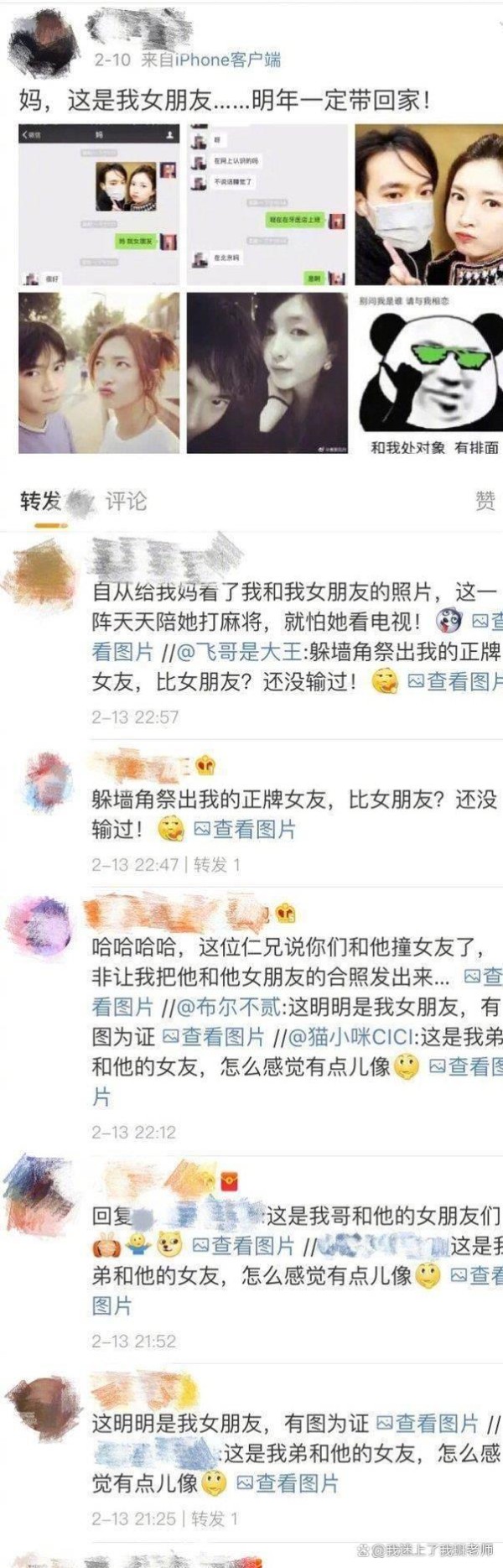View the panda sunglasses meme image
This screenshot has height=1568, width=503.
click(428, 373)
